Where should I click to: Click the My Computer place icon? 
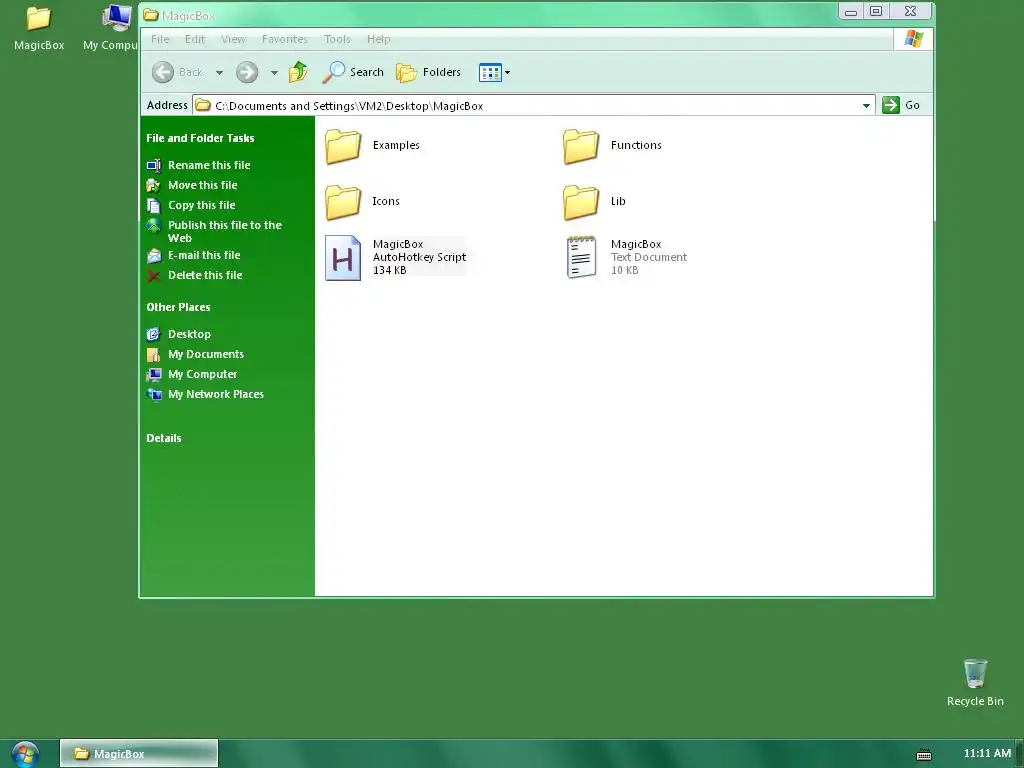pos(153,375)
